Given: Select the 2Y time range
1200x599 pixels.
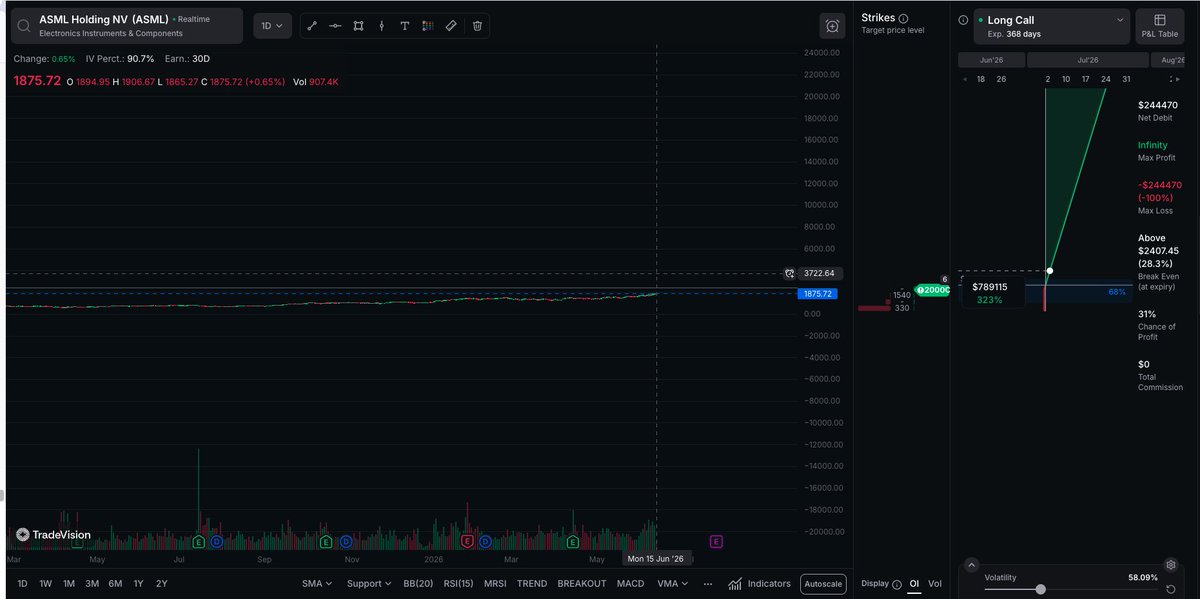Looking at the screenshot, I should coord(161,583).
